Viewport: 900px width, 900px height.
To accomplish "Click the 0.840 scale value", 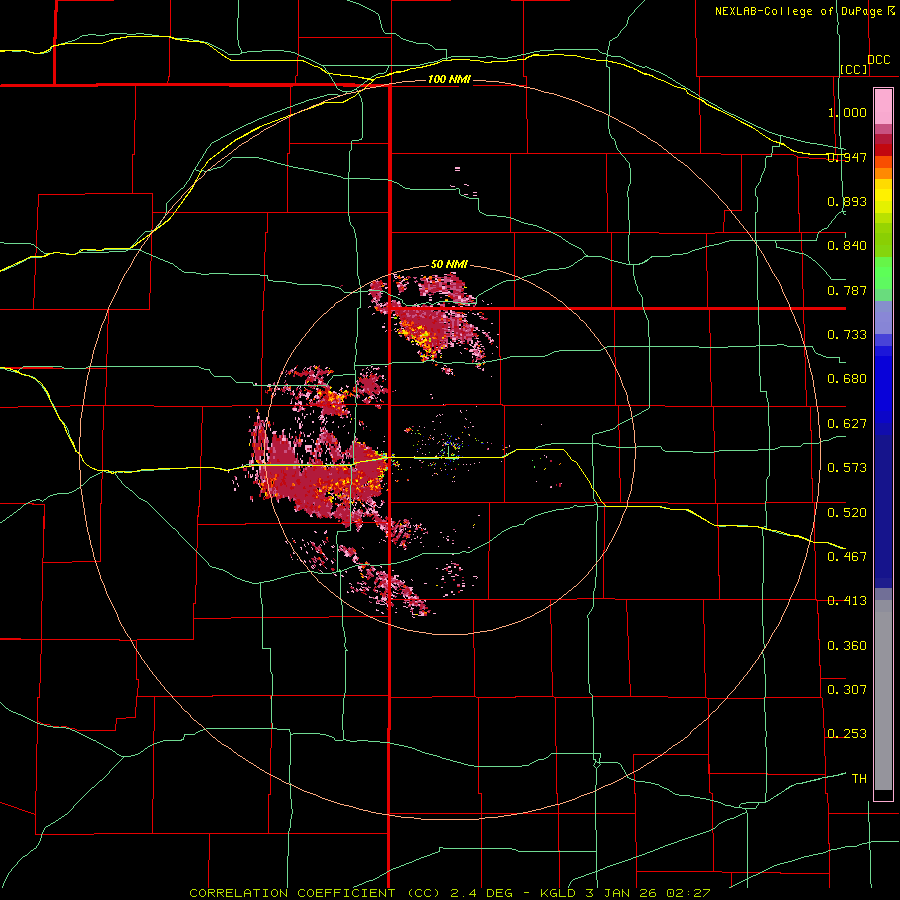I will tap(847, 246).
